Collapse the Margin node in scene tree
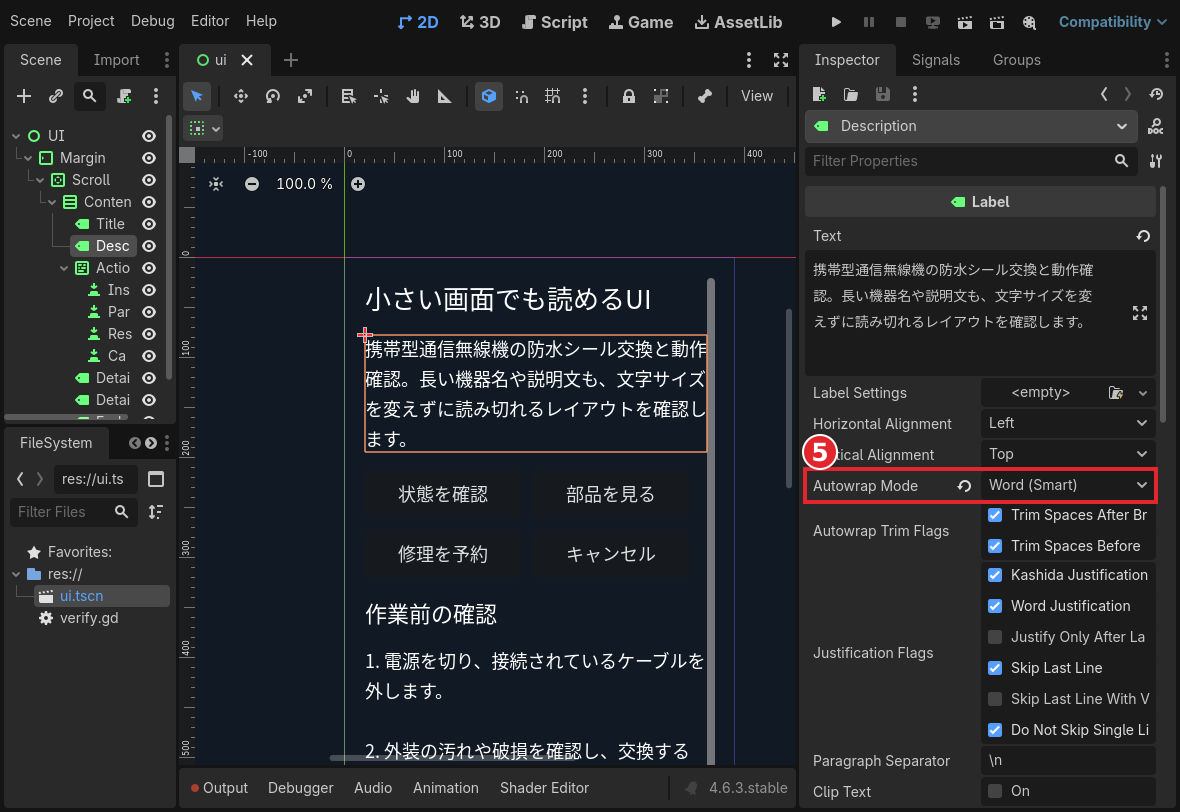This screenshot has width=1180, height=812. (28, 159)
